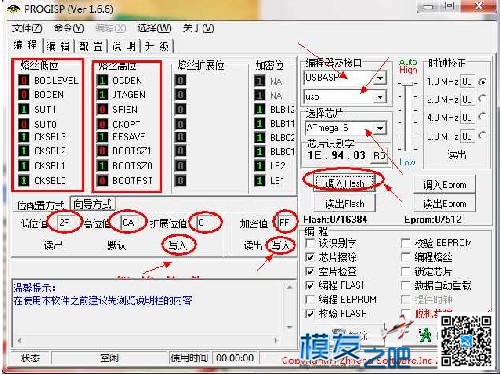
Task: Toggle the CKSEL3 fuse bit
Action: (24, 137)
